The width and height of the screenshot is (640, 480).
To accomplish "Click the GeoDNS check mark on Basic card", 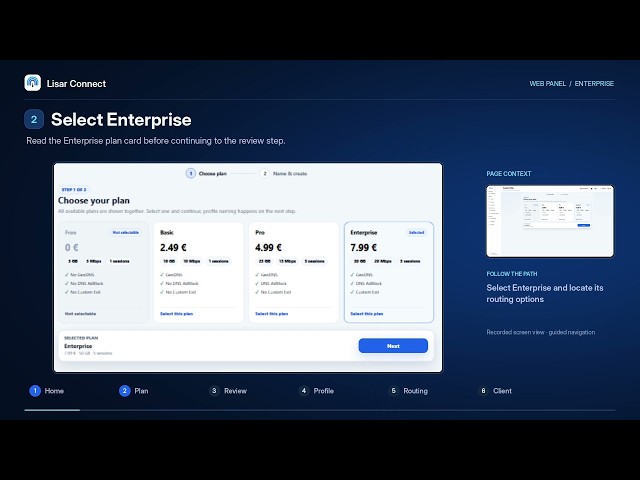I will (162, 275).
